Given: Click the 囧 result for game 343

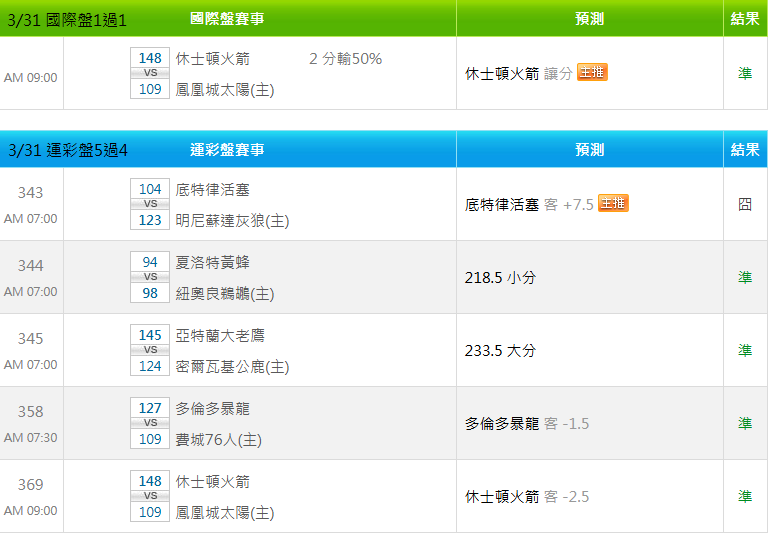Looking at the screenshot, I should [x=745, y=204].
